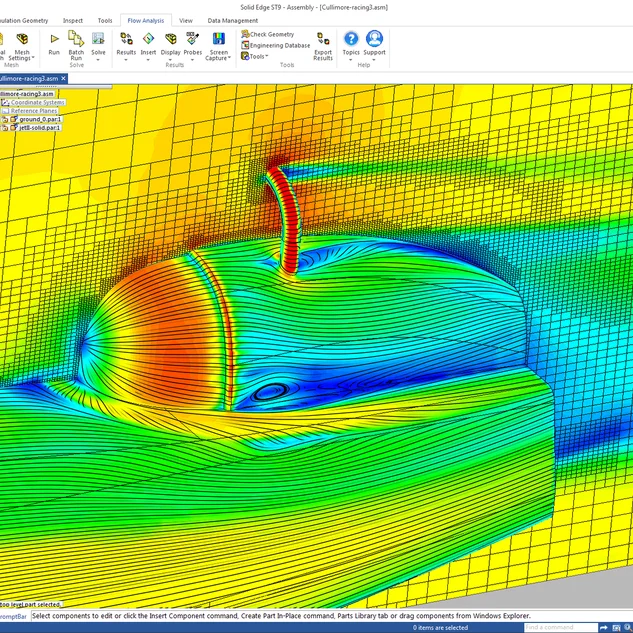Image resolution: width=633 pixels, height=633 pixels.
Task: Click in the Find a command field
Action: click(561, 628)
